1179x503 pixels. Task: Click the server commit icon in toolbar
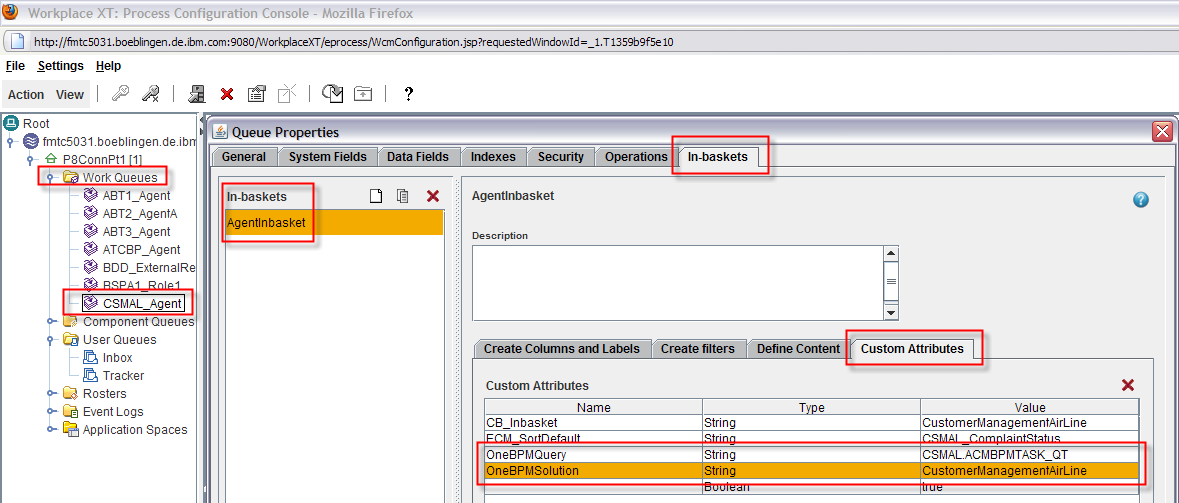(197, 93)
